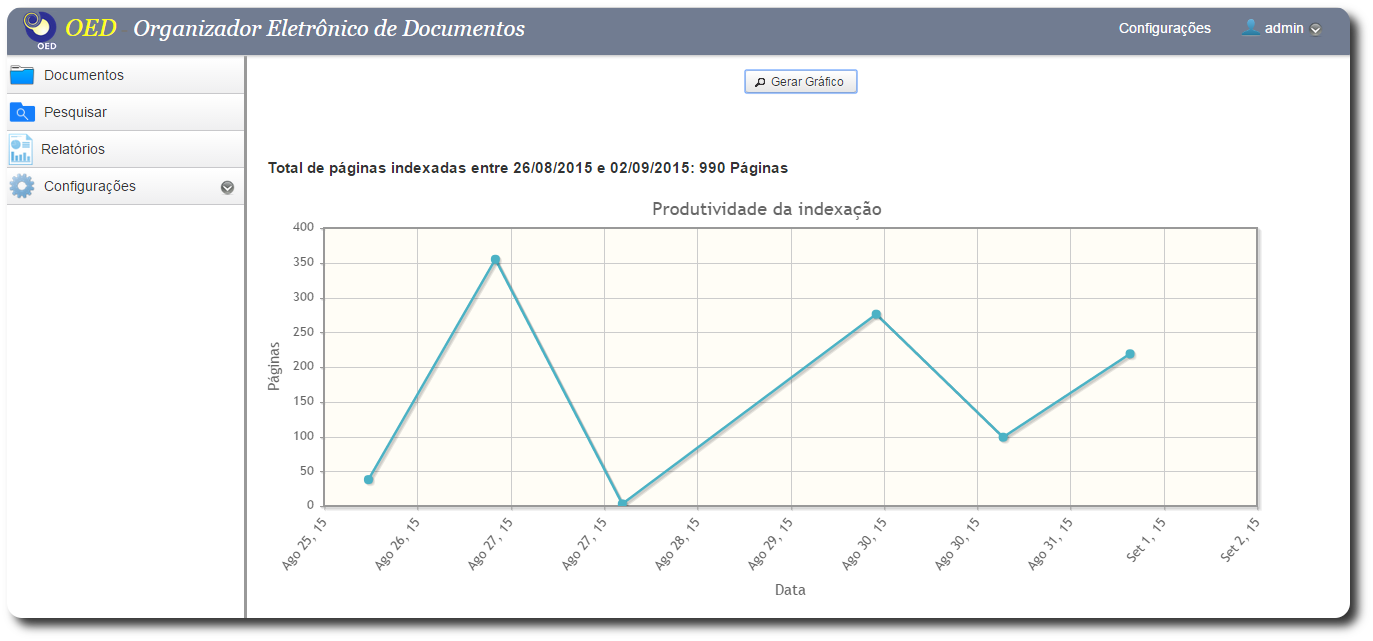Click the Páginas y-axis label
The image size is (1373, 641).
coord(274,366)
